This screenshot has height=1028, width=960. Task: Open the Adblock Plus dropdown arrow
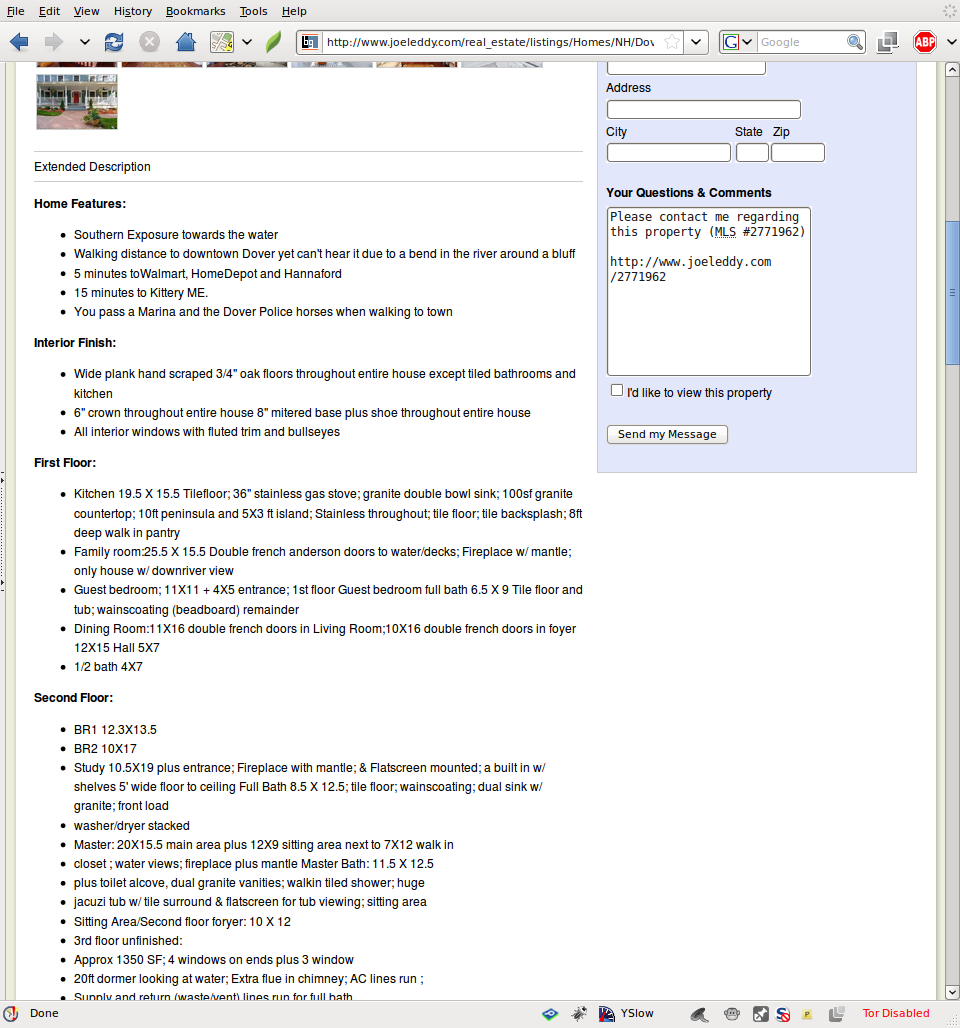951,42
